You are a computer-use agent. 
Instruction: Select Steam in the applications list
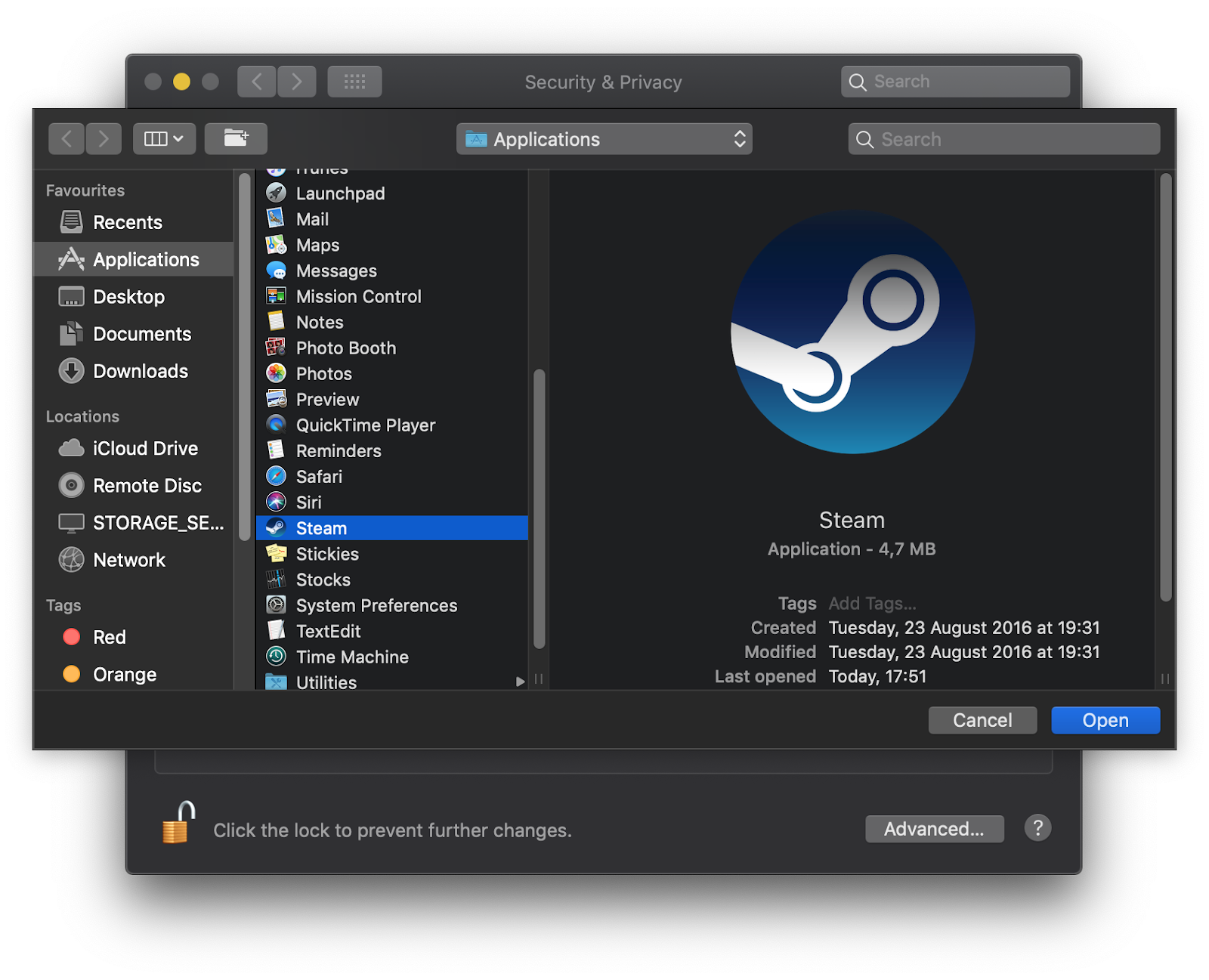321,528
